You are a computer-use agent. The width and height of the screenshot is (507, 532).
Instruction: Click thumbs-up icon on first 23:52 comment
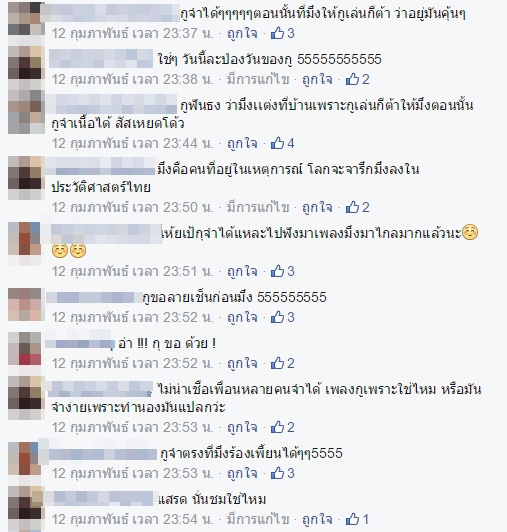click(277, 317)
